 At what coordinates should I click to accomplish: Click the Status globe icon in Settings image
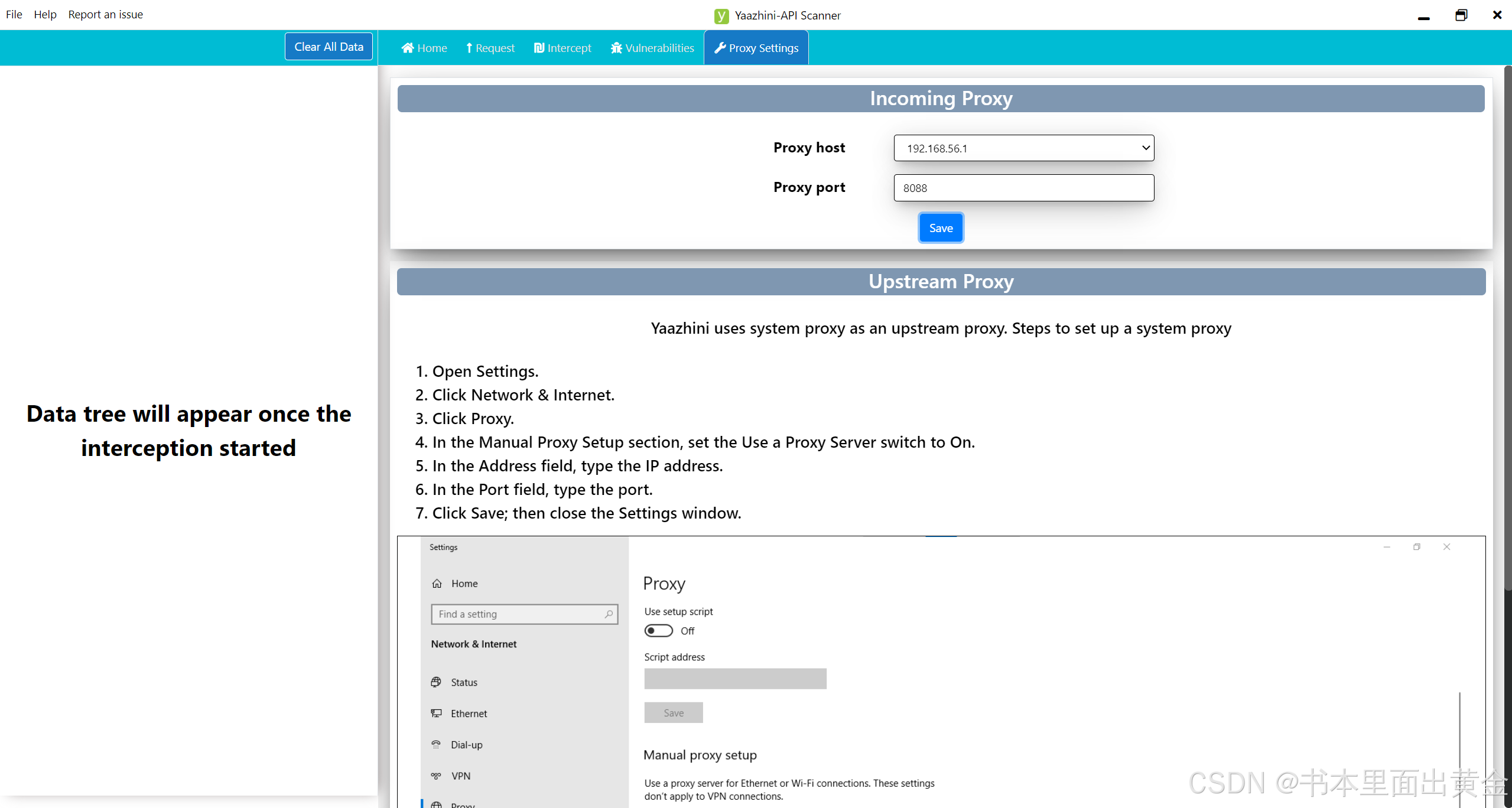(x=436, y=682)
